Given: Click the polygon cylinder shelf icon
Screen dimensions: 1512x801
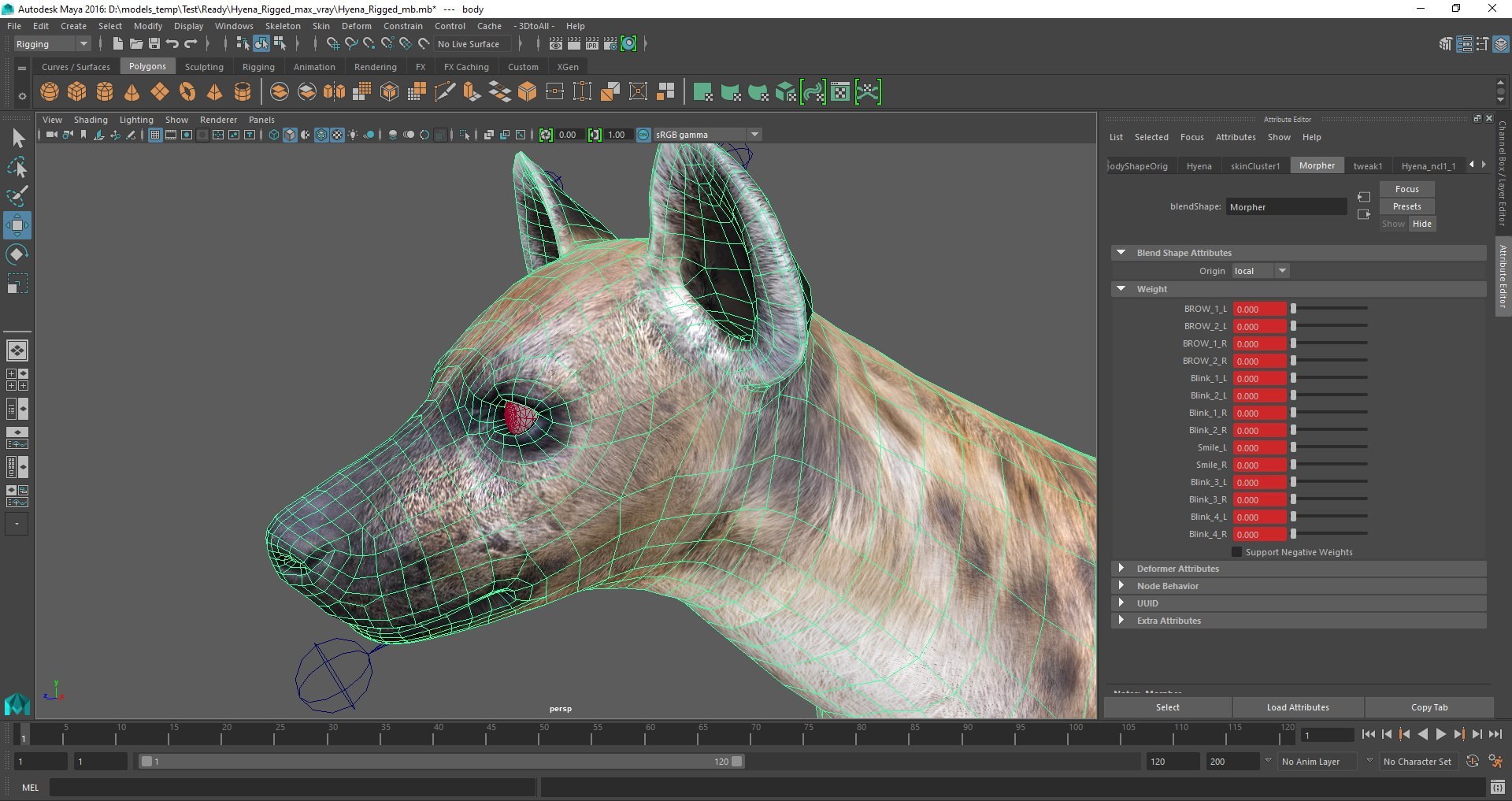Looking at the screenshot, I should (x=105, y=92).
